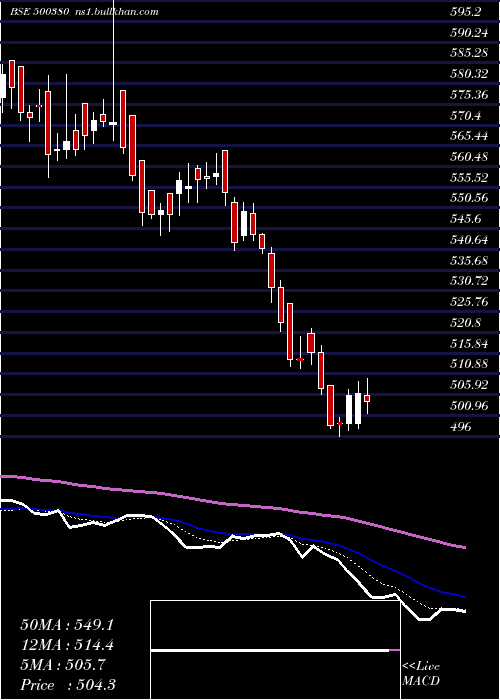500x700 pixels.
Task: Click the 575.36 price axis label
Action: pyautogui.click(x=469, y=95)
